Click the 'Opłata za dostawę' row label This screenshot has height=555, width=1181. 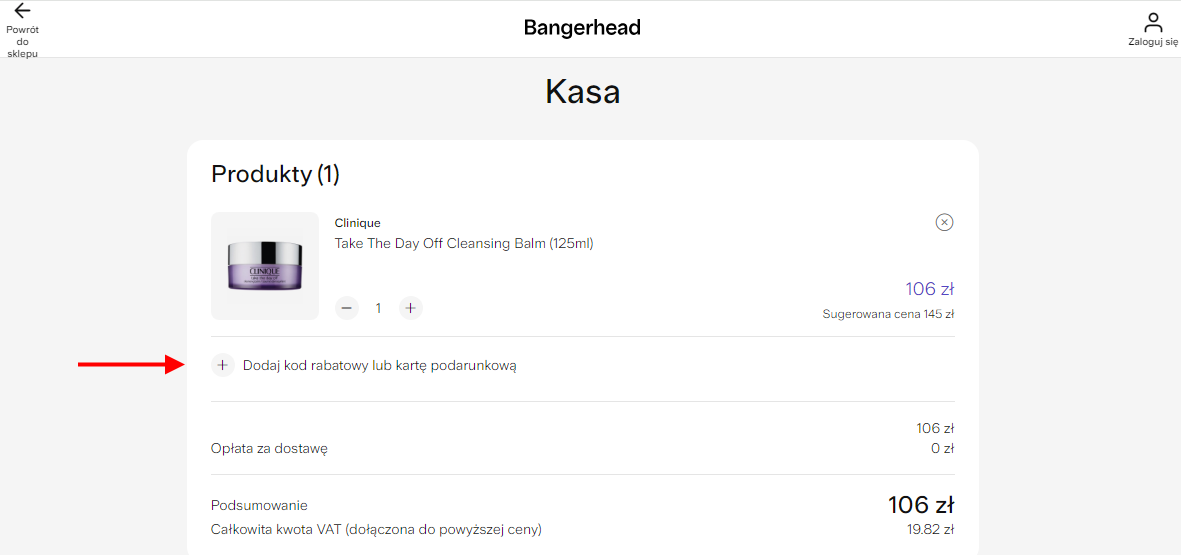pos(270,449)
